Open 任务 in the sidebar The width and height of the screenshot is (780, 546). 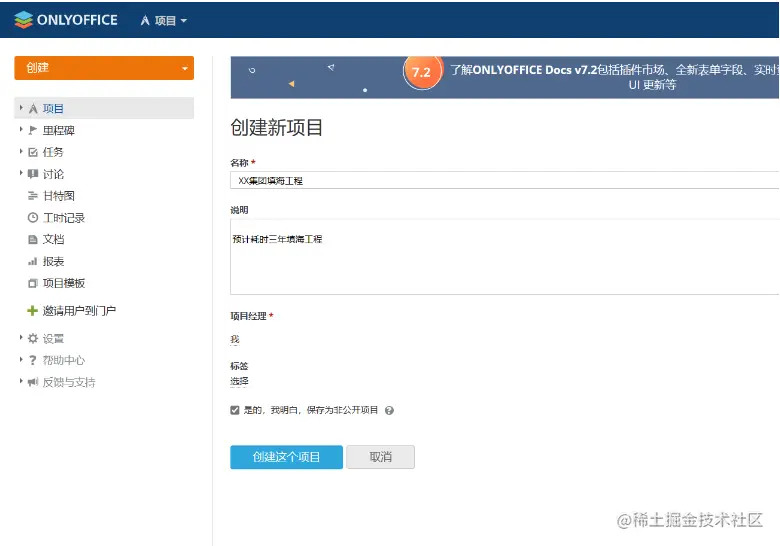(53, 152)
